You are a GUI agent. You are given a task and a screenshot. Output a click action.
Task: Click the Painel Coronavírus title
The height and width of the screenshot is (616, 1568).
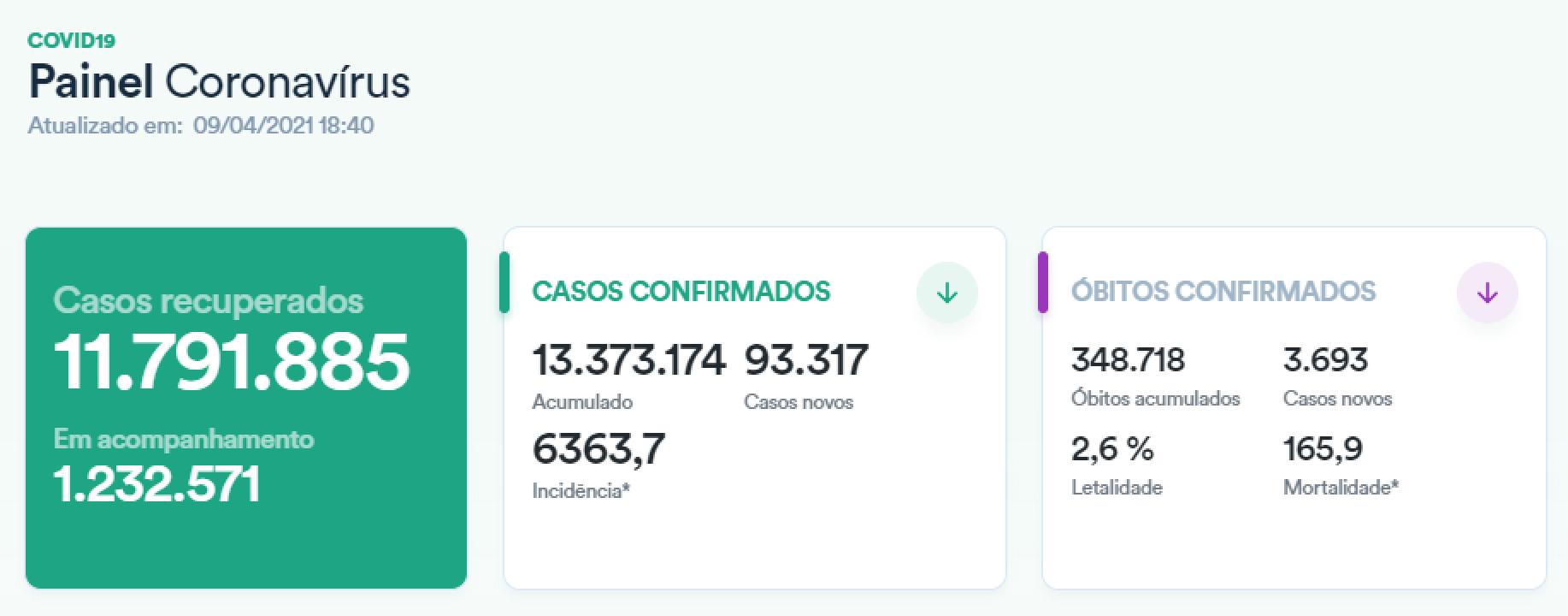[x=220, y=82]
